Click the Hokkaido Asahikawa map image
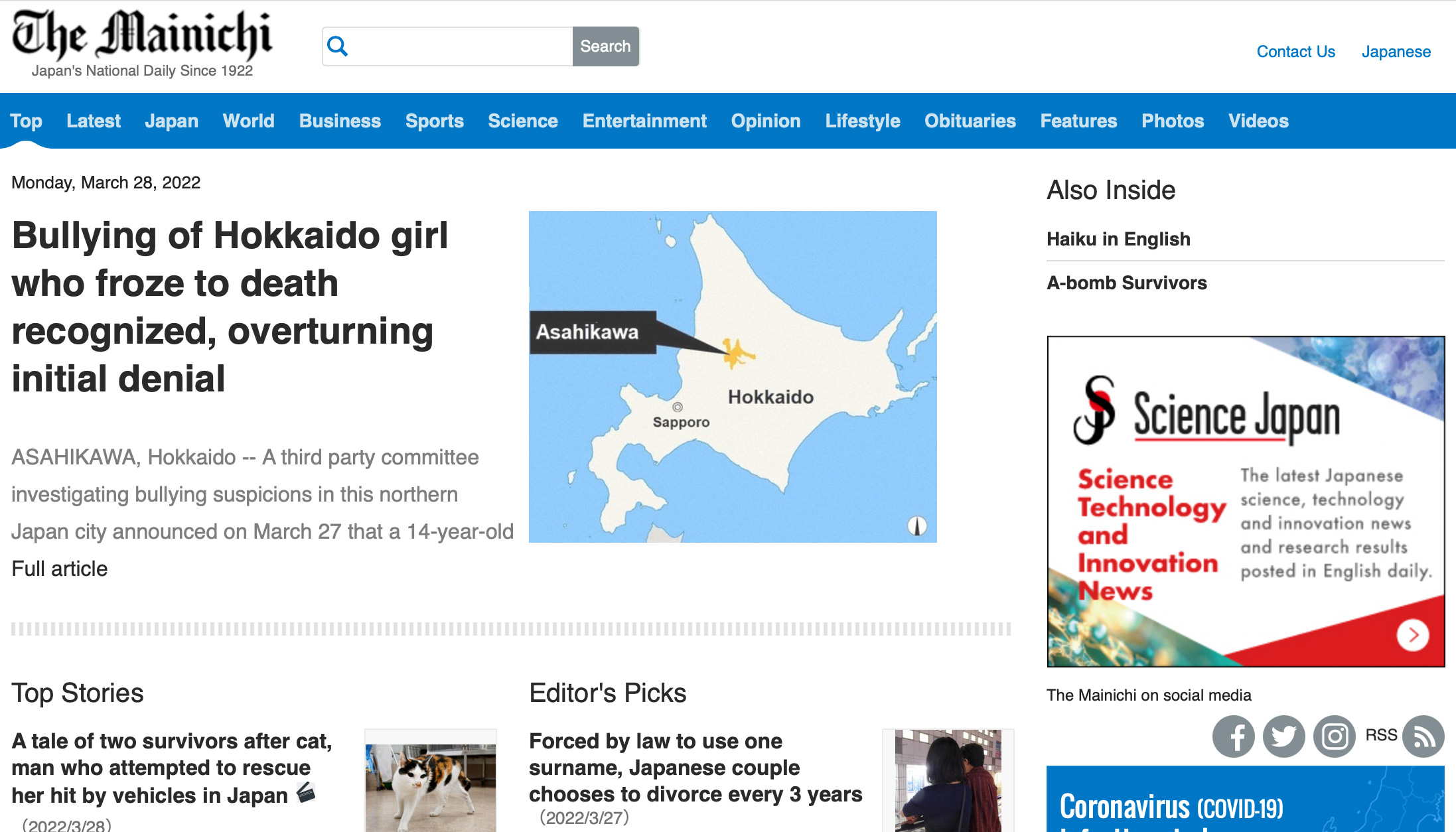The height and width of the screenshot is (832, 1456). 733,376
